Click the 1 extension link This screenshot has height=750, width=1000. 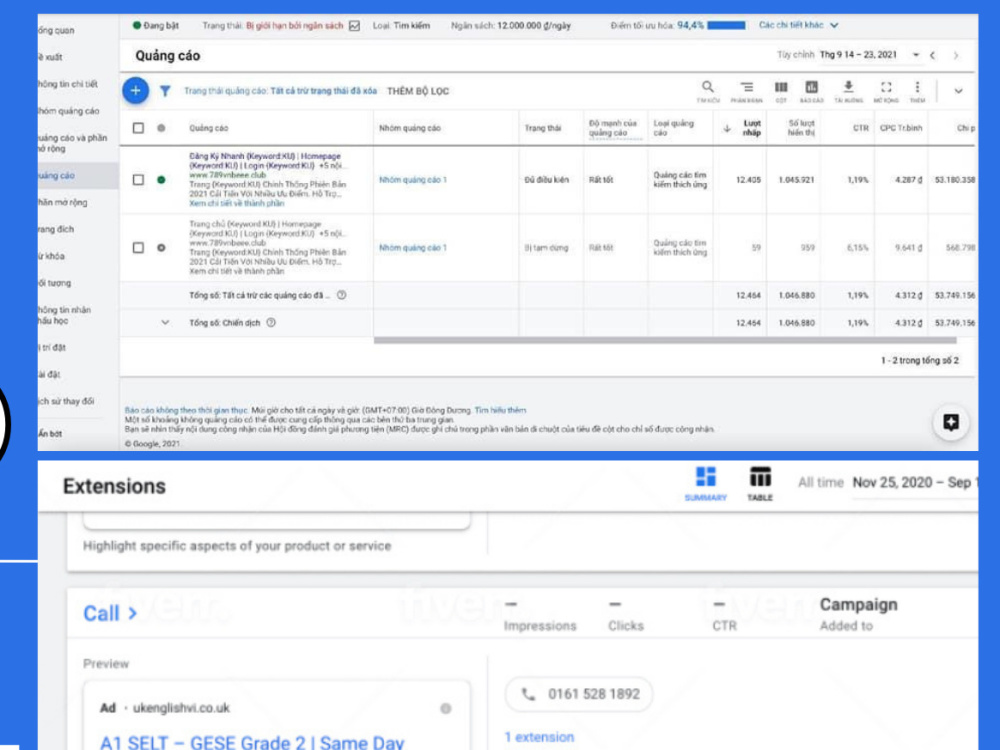[539, 737]
